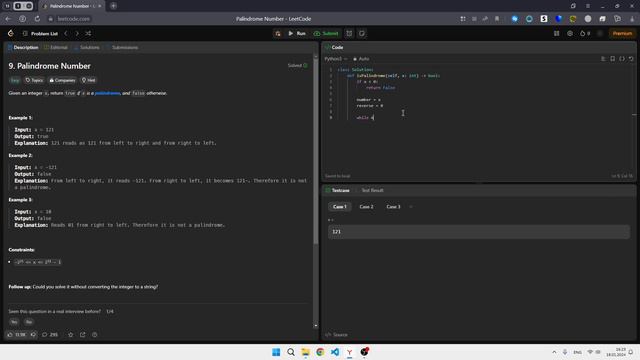Image resolution: width=640 pixels, height=360 pixels.
Task: Answer No to interview question
Action: click(29, 322)
